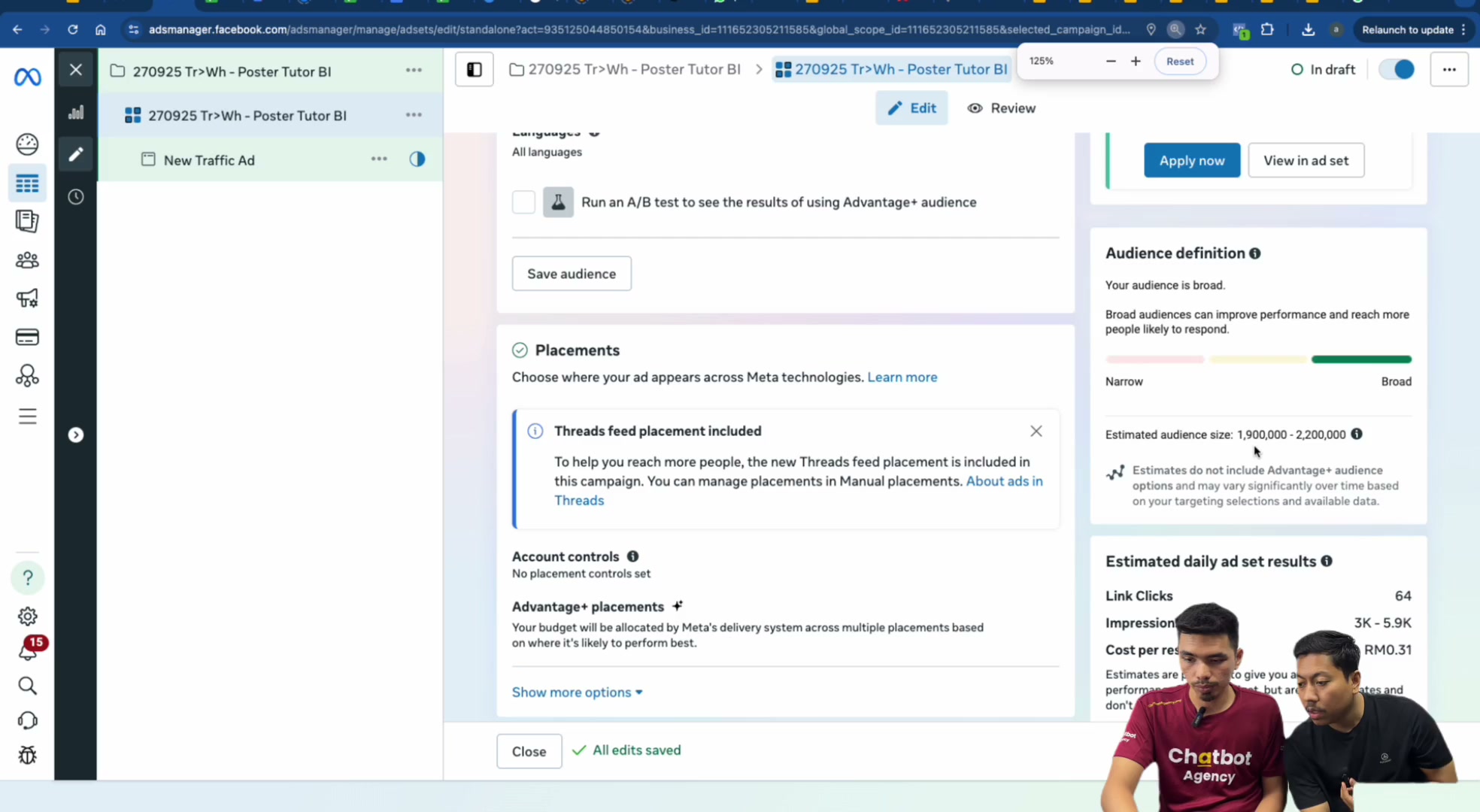Open Help question mark icon
Screen dimensions: 1480x812
point(28,577)
